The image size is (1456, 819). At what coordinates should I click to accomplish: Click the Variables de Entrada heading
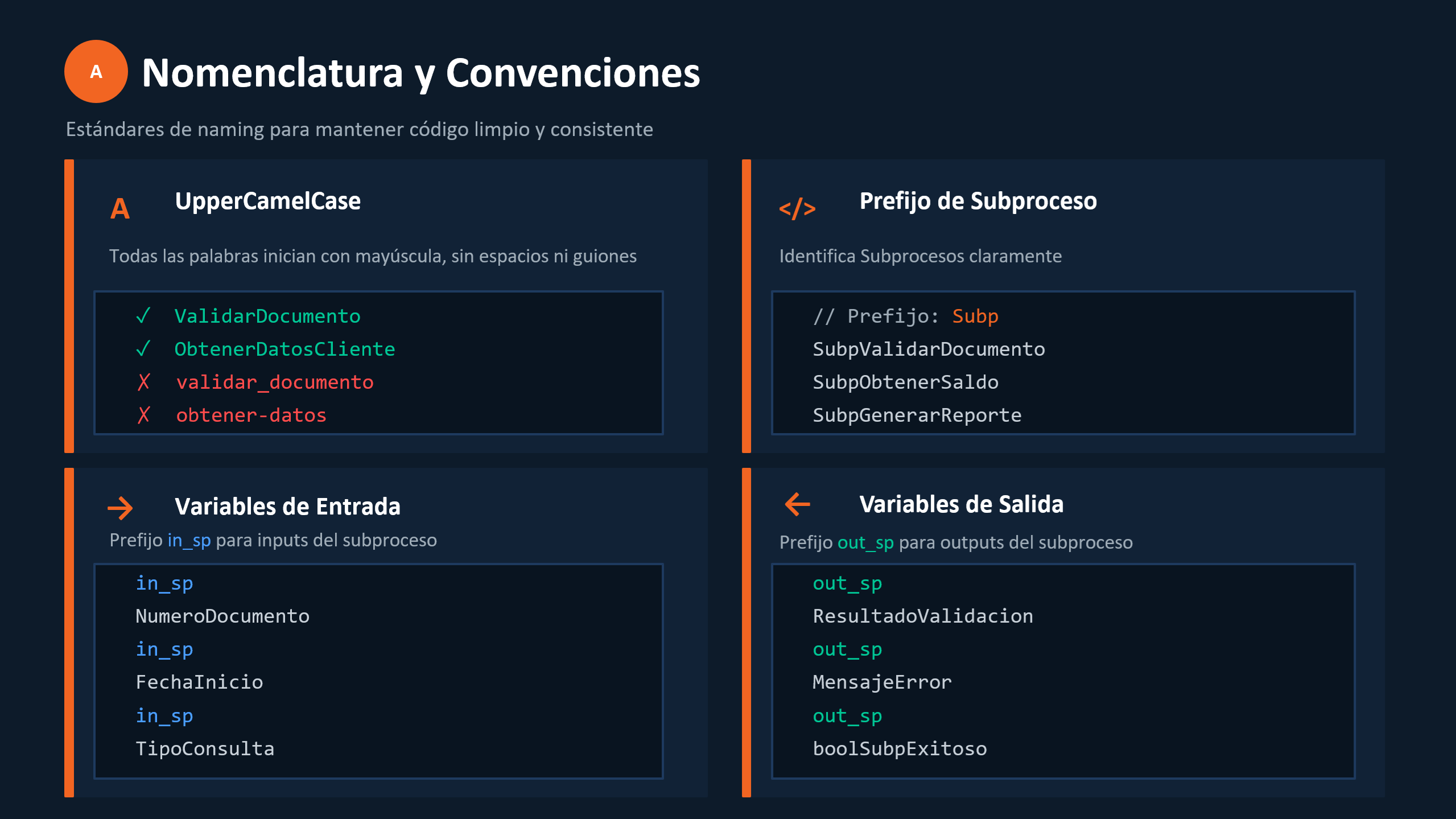tap(287, 507)
